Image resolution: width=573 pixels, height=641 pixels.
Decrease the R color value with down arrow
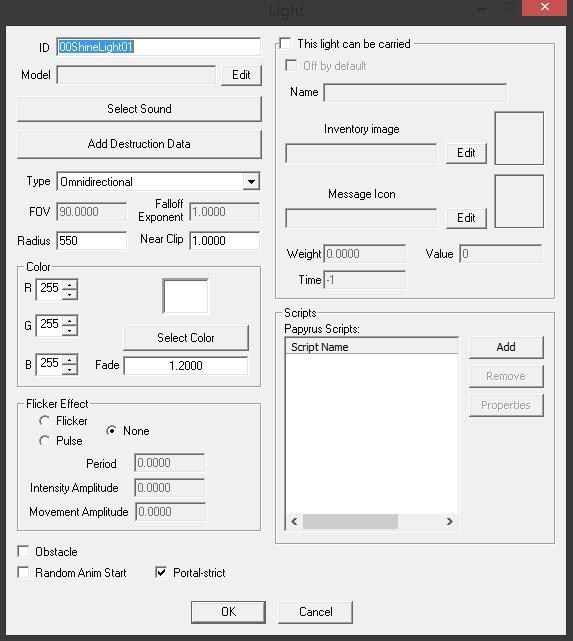[70, 295]
